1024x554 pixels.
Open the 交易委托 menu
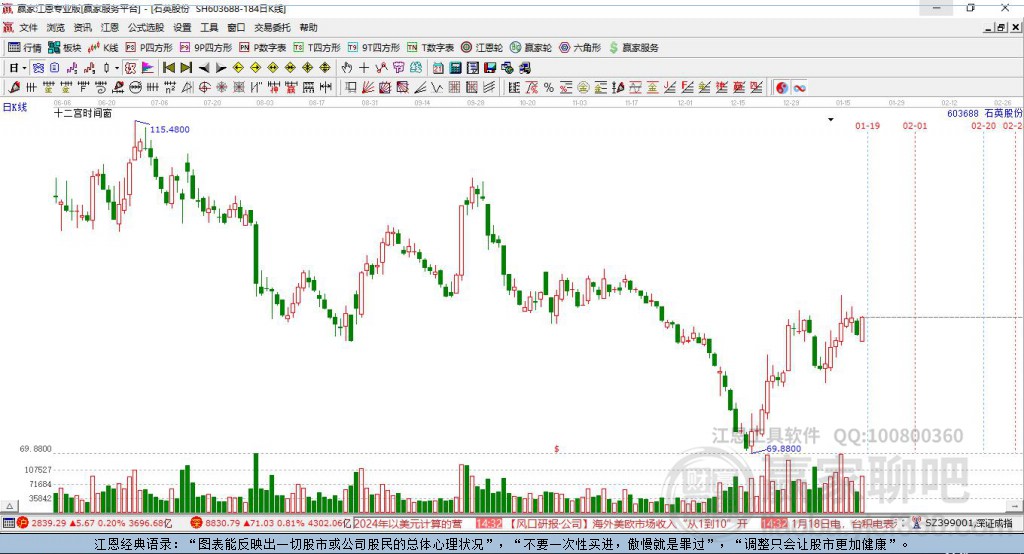[x=272, y=27]
